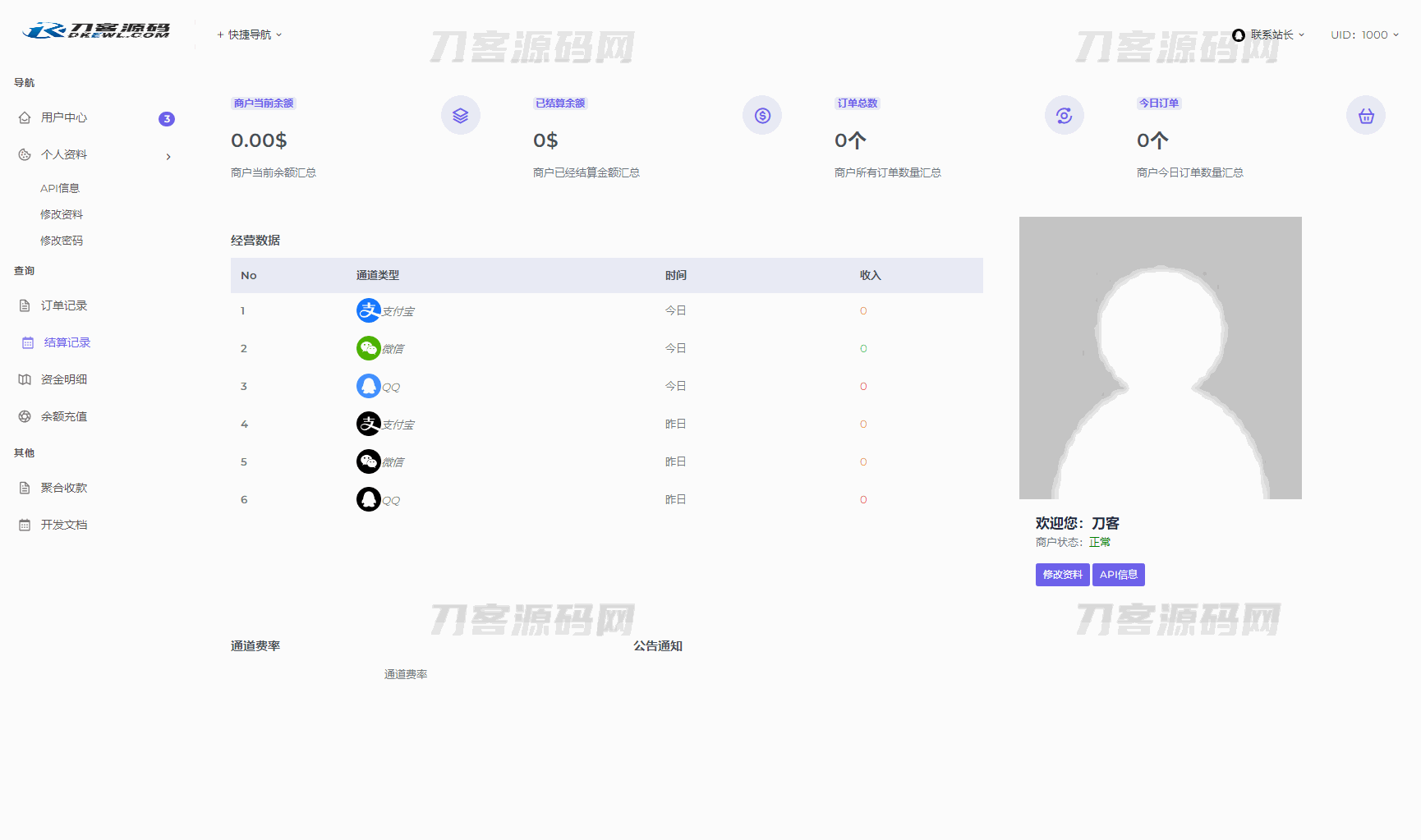Click the blue QQ icon in row 3
This screenshot has width=1421, height=840.
click(368, 386)
